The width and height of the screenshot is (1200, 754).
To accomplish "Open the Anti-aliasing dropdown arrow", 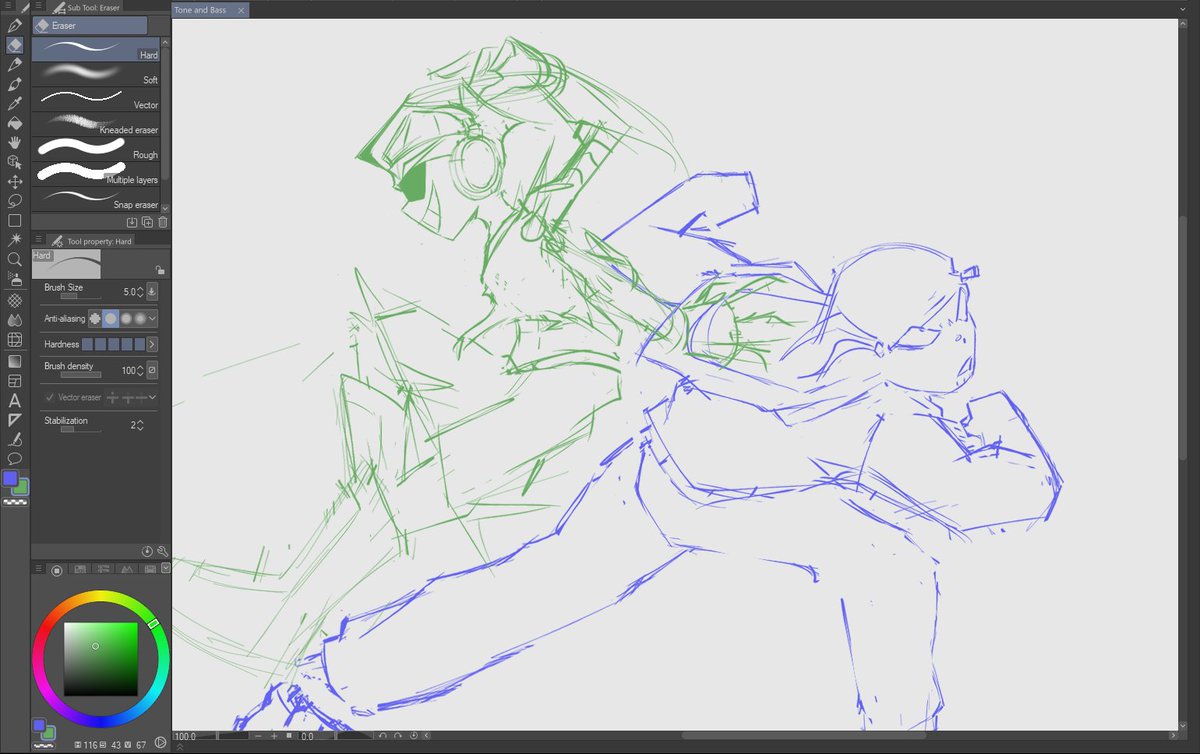I will [152, 318].
